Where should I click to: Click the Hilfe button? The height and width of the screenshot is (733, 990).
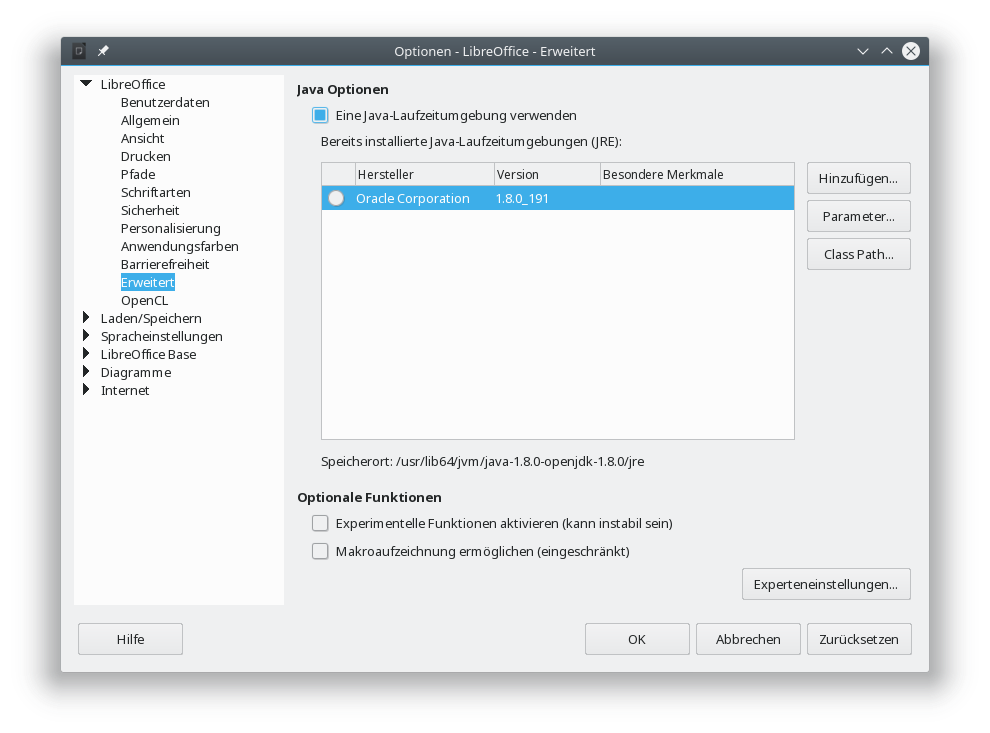(131, 639)
